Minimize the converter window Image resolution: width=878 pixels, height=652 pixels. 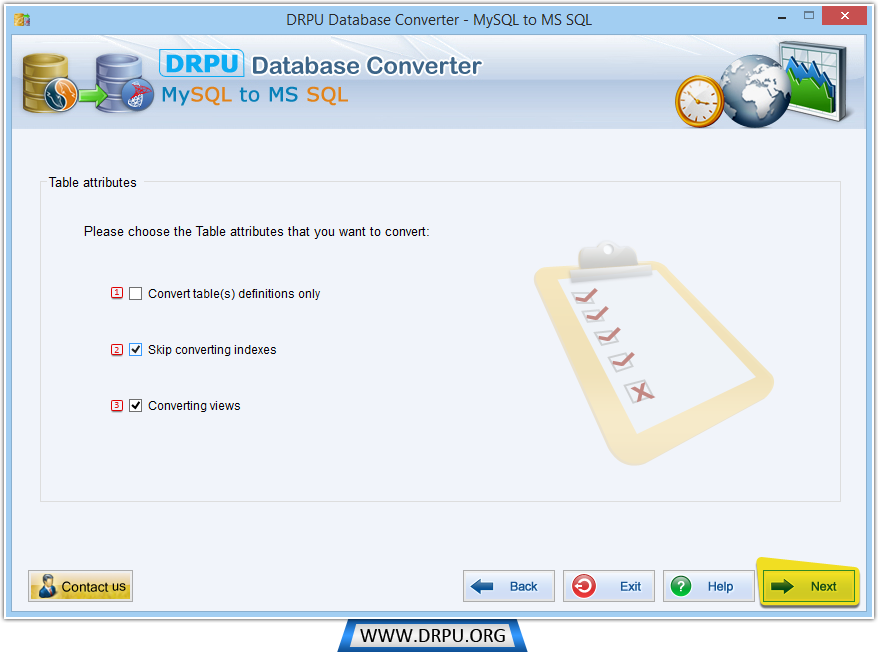(x=782, y=17)
